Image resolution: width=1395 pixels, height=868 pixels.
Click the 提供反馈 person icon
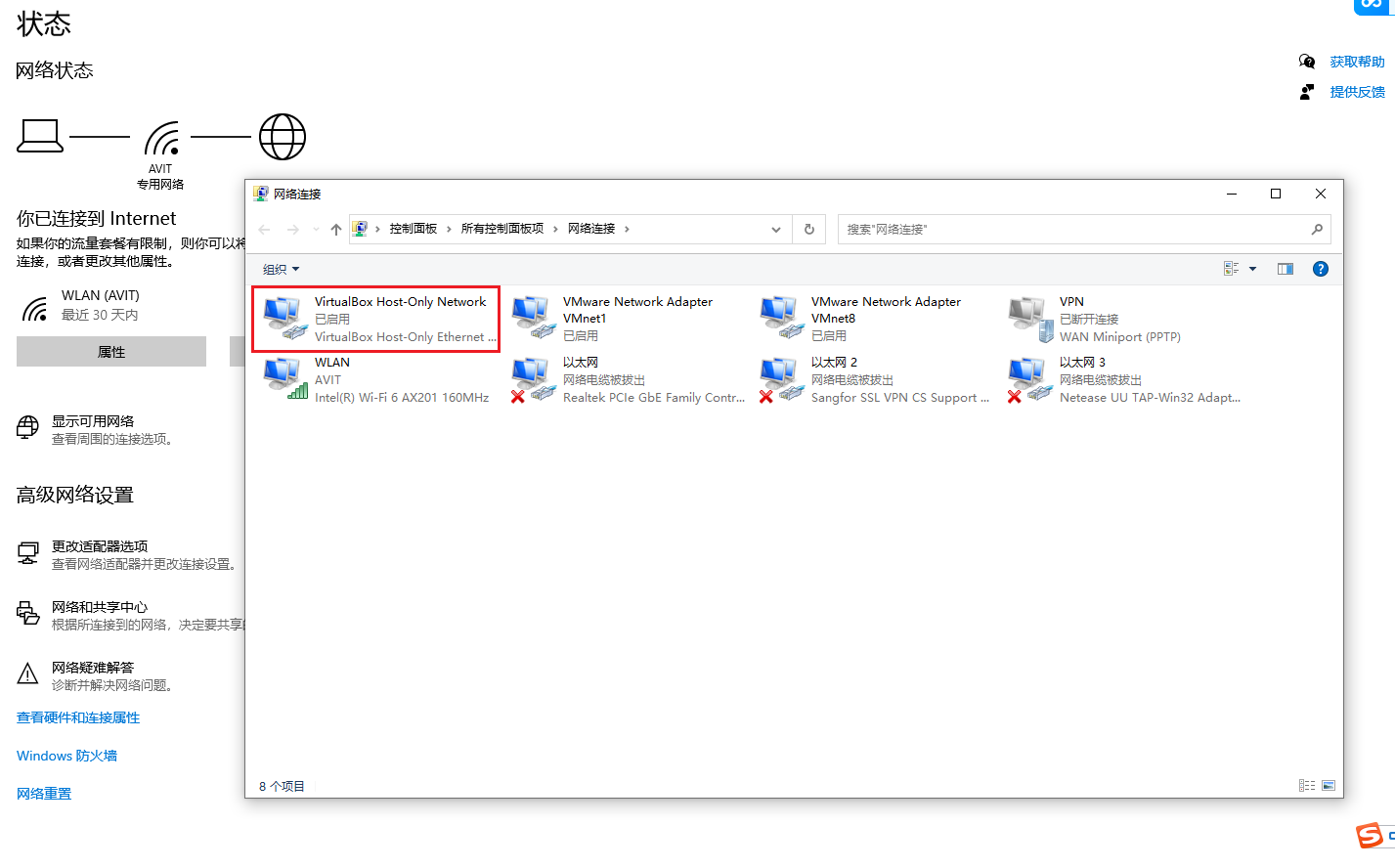(1307, 92)
